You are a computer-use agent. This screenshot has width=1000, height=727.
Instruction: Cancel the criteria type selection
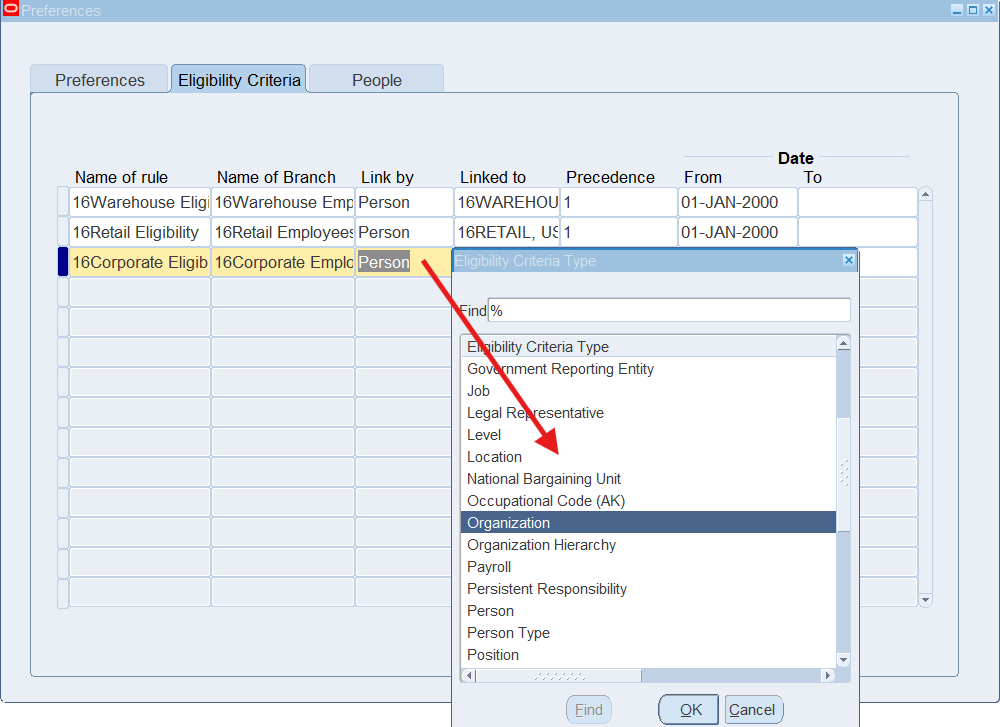(752, 710)
